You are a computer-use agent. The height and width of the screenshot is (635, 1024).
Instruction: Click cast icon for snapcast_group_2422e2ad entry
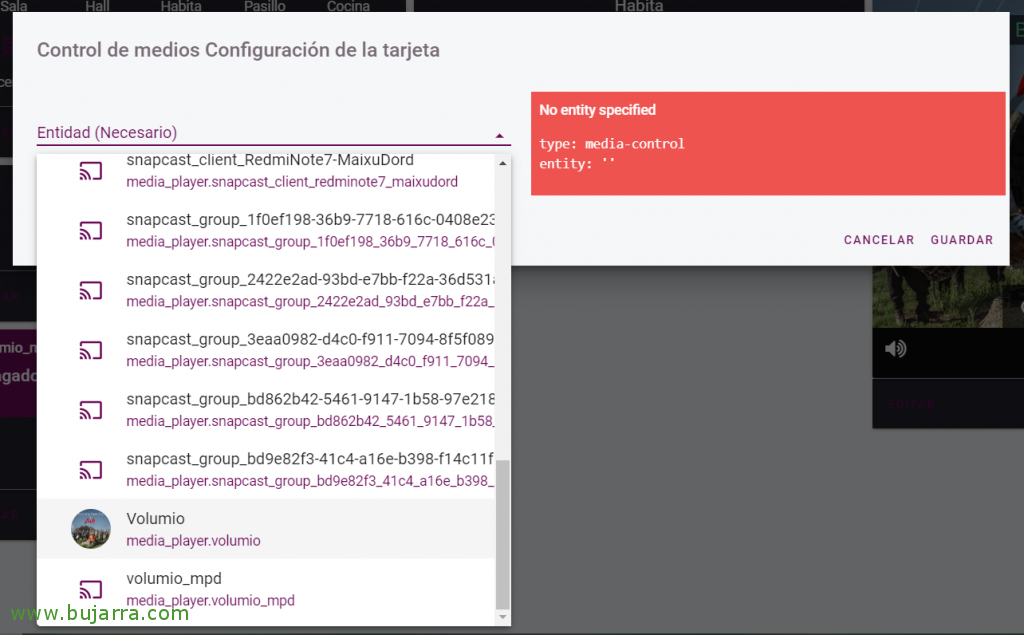(91, 291)
